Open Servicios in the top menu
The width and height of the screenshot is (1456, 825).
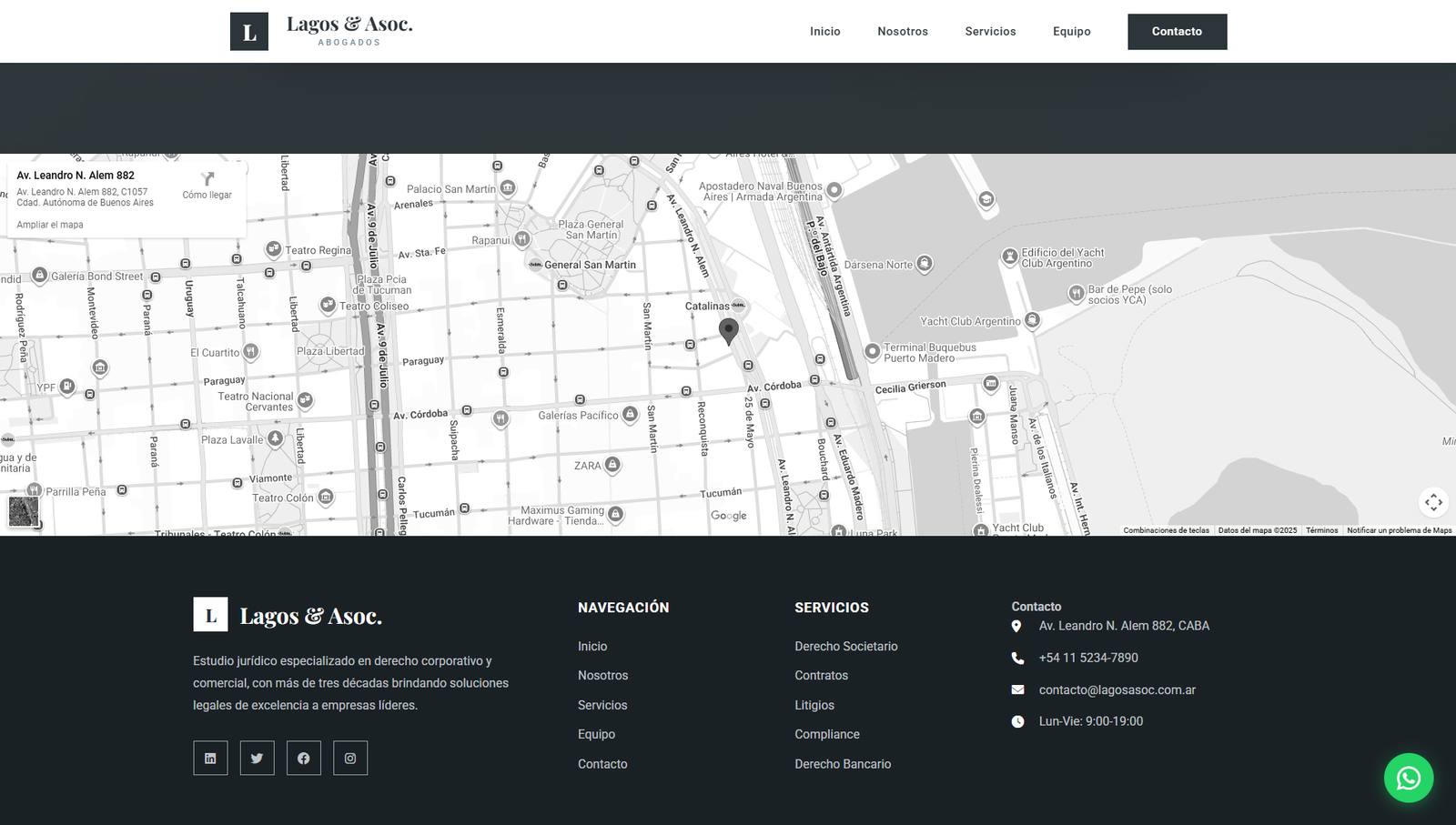(990, 32)
